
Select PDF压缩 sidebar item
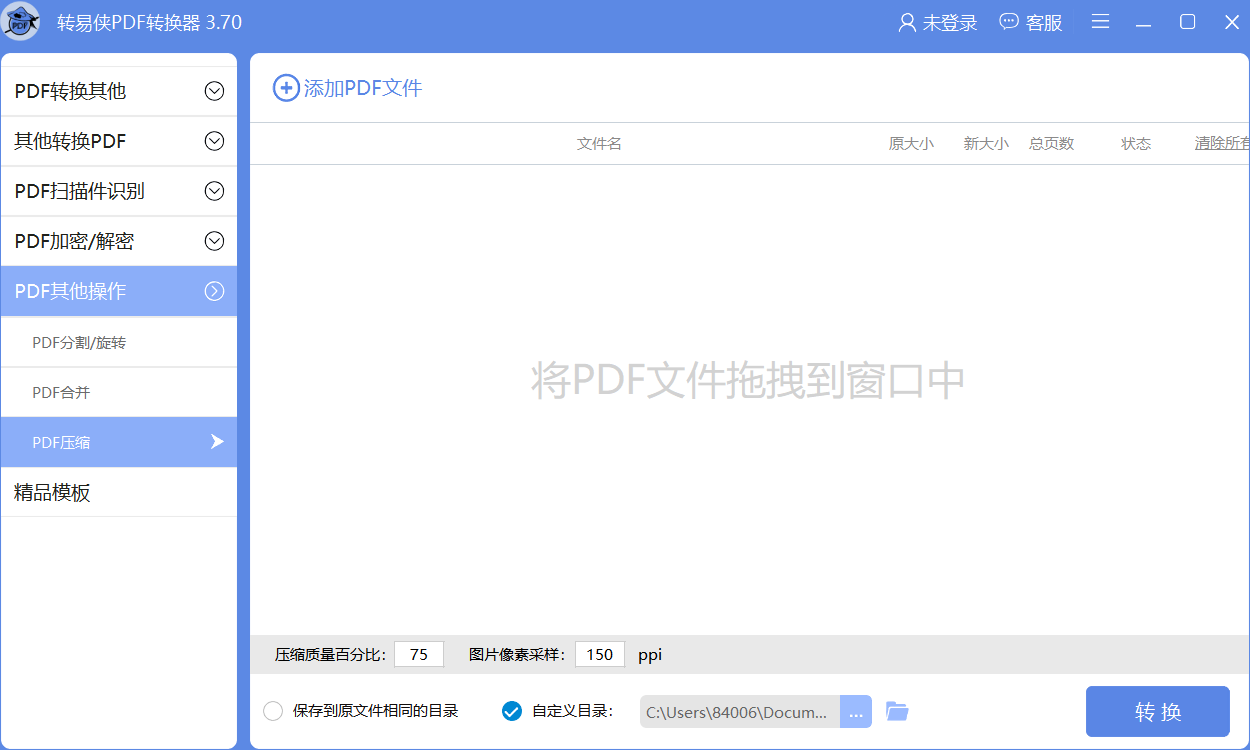pyautogui.click(x=119, y=442)
